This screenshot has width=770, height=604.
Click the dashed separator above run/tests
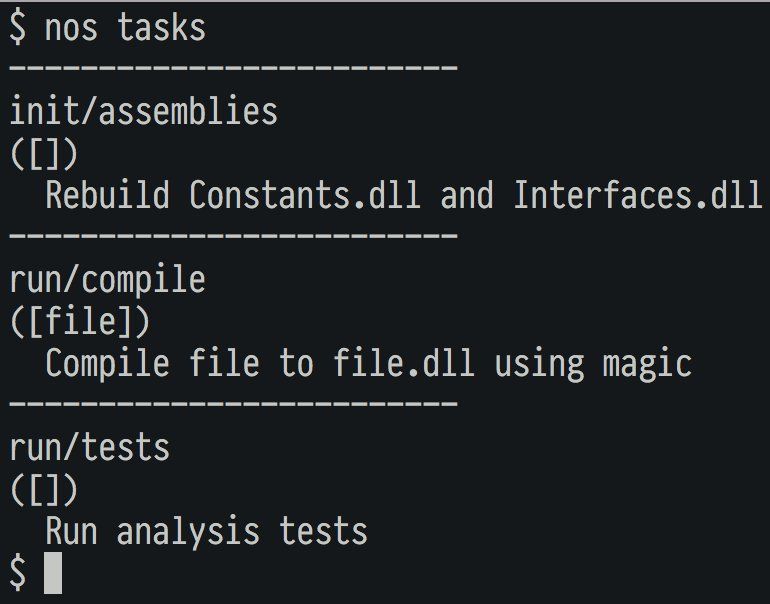pyautogui.click(x=233, y=405)
